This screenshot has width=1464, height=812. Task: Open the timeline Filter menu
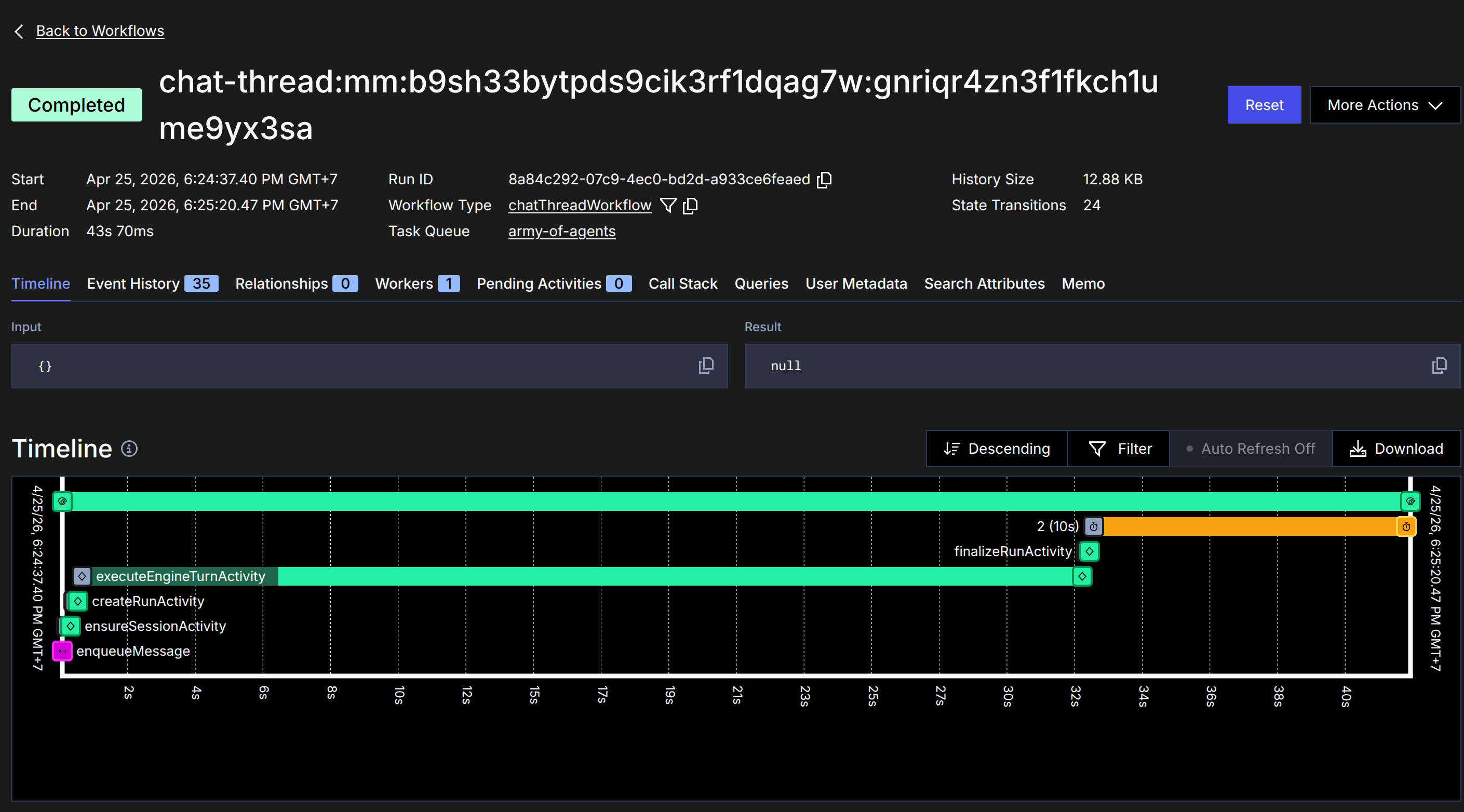1119,449
